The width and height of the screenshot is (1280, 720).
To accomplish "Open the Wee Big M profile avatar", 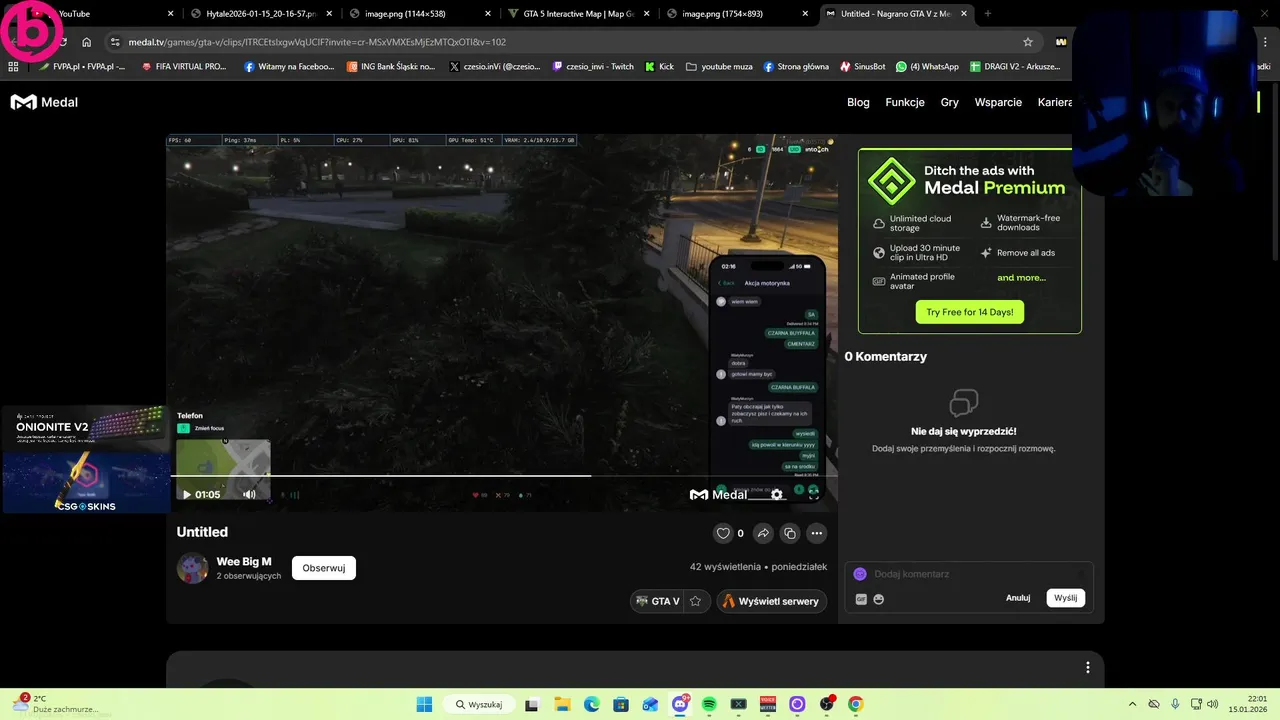I will coord(193,568).
